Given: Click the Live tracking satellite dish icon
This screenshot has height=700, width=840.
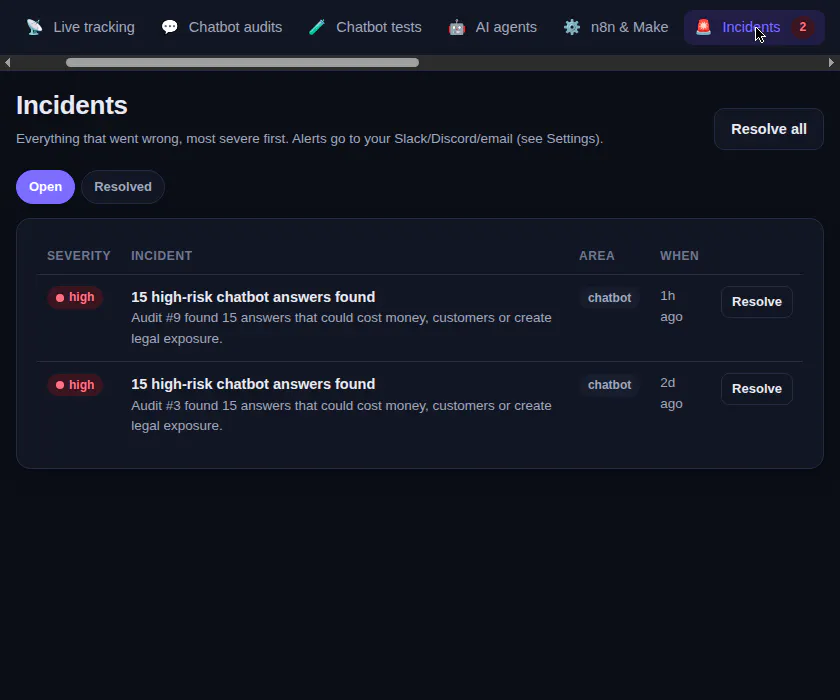Looking at the screenshot, I should click(x=34, y=27).
